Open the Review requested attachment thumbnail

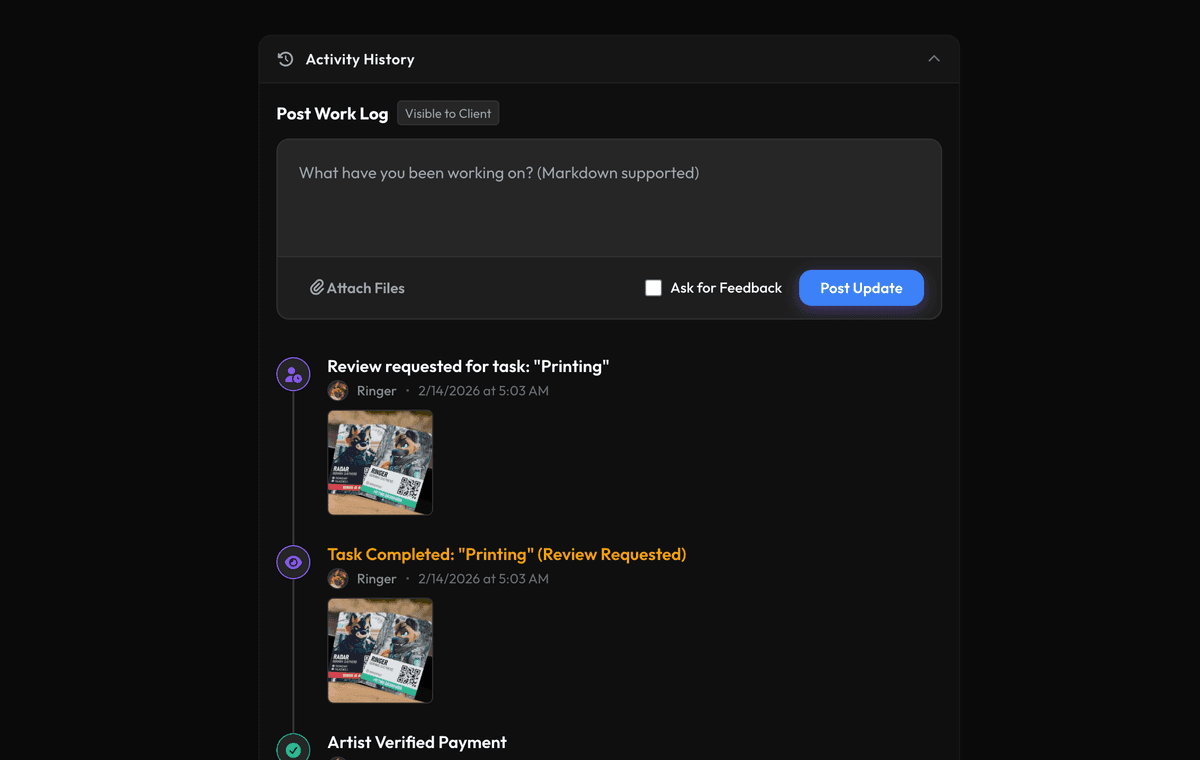[x=380, y=462]
